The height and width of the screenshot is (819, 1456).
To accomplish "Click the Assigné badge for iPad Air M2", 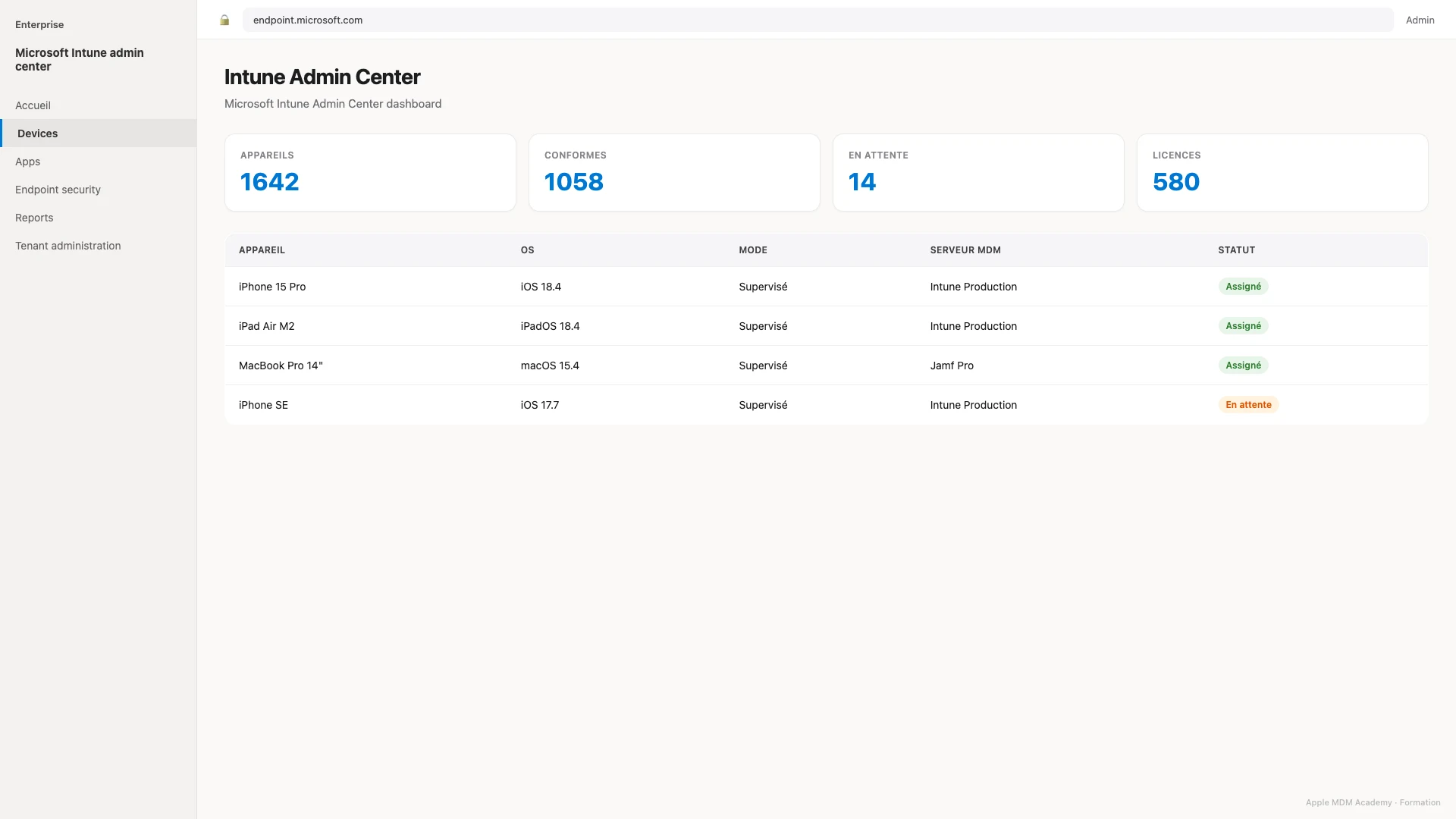I will tap(1243, 326).
